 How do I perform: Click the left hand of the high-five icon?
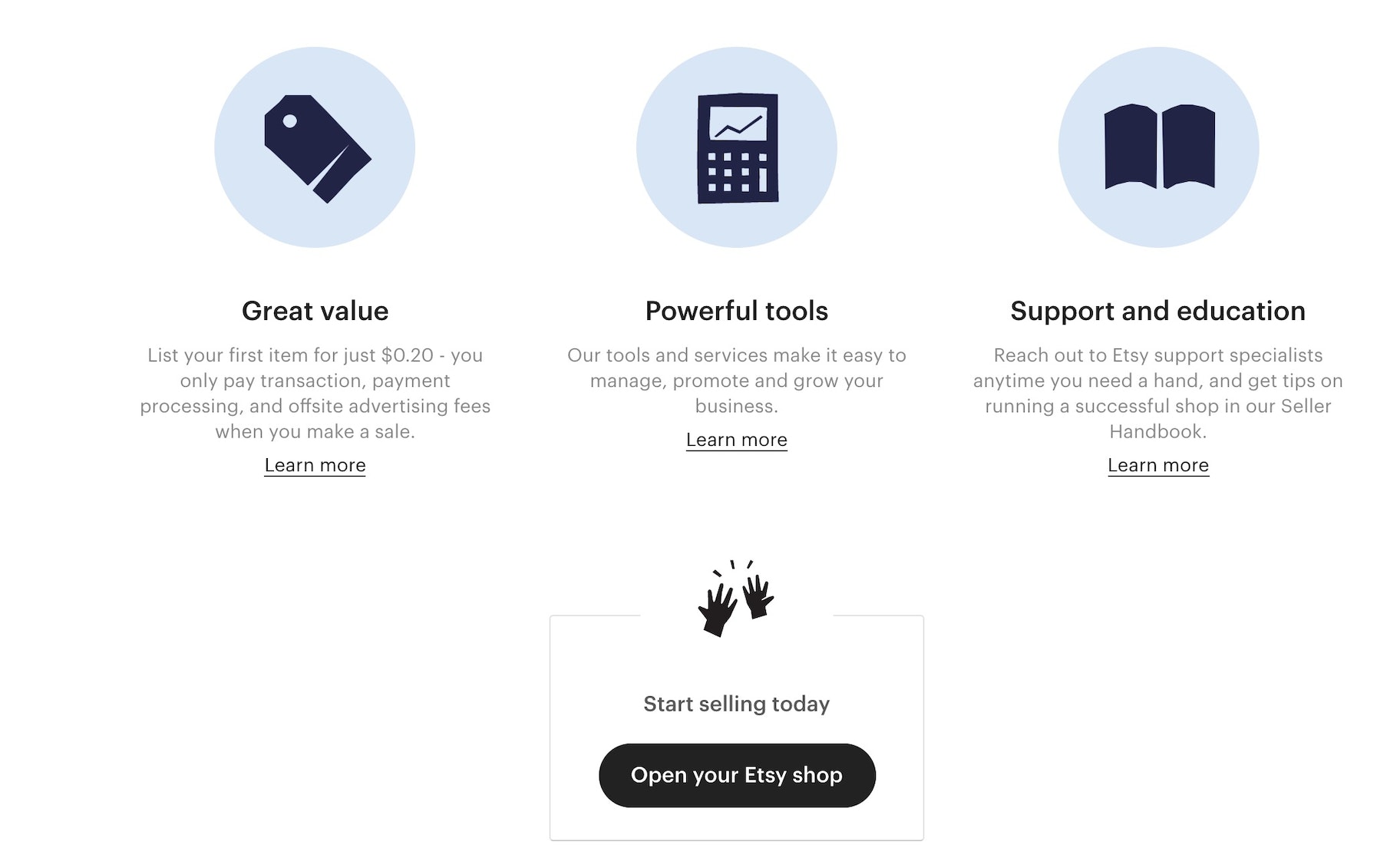pyautogui.click(x=717, y=610)
